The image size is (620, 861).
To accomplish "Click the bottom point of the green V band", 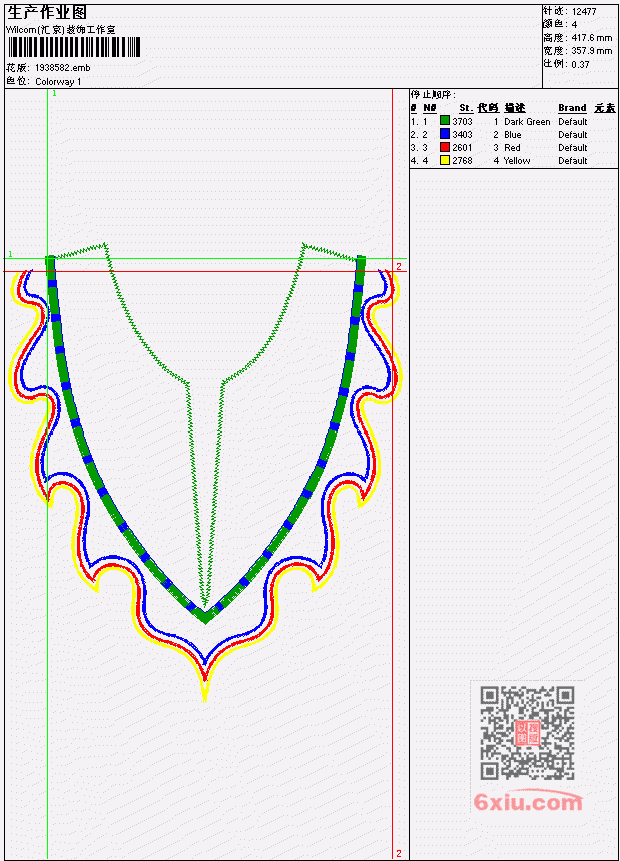I will [x=205, y=617].
